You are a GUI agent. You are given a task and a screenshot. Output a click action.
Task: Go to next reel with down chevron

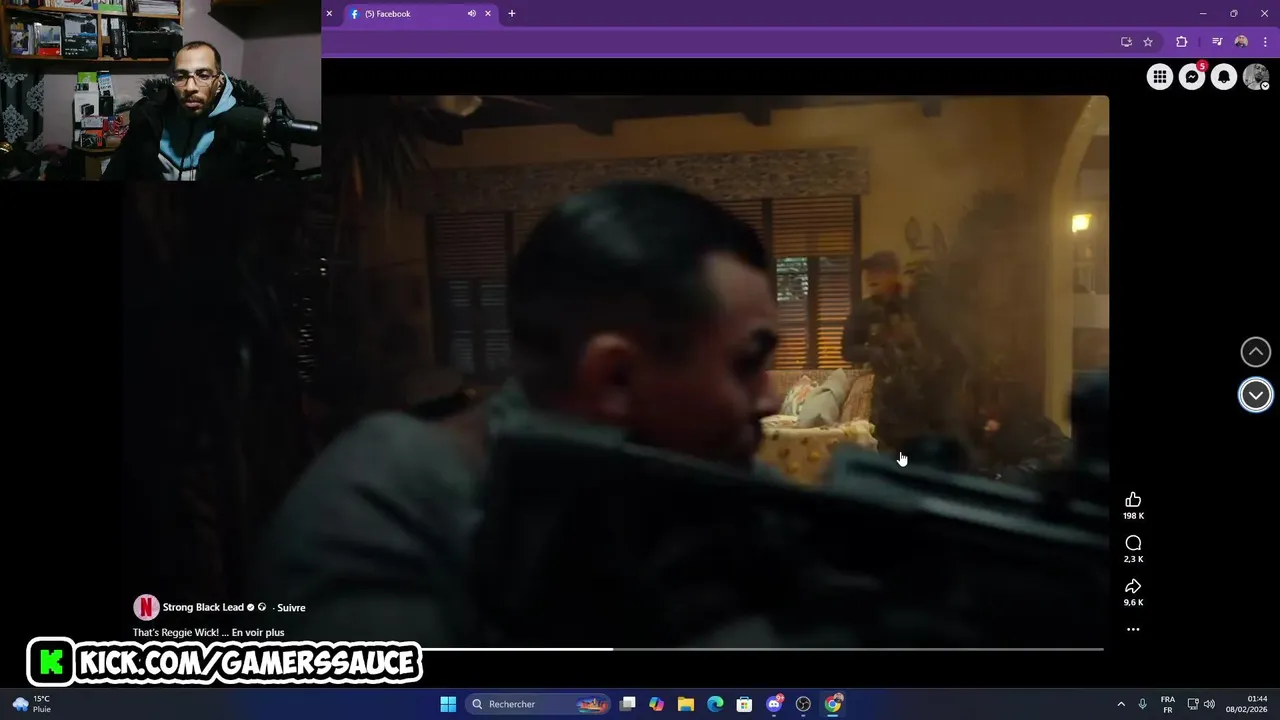click(1256, 395)
